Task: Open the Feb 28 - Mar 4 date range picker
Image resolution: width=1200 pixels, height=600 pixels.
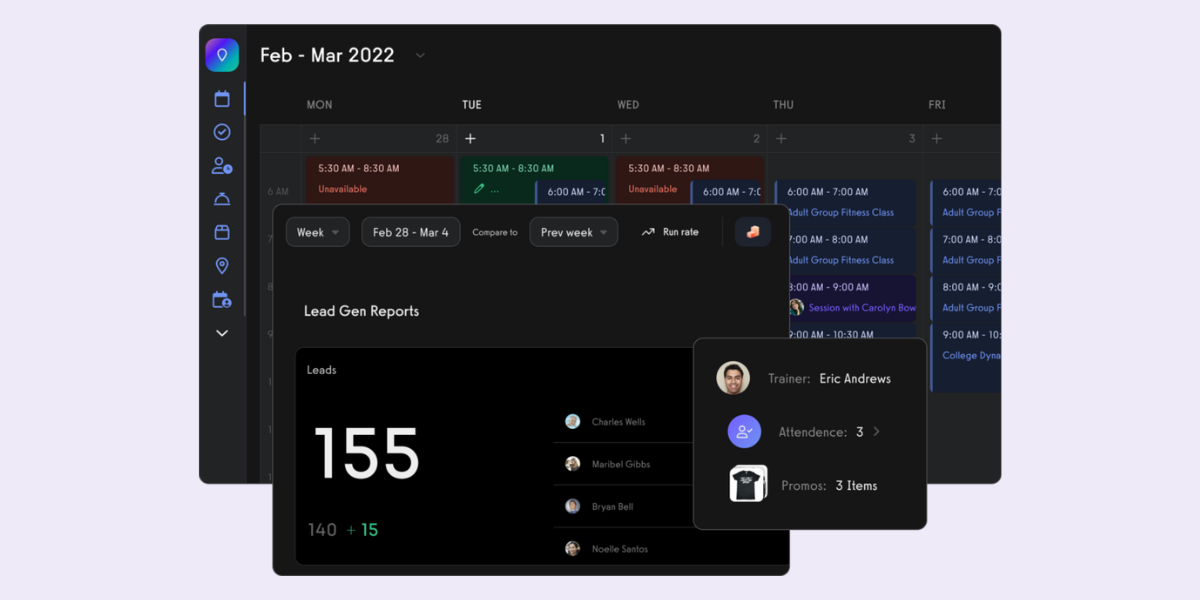Action: point(411,232)
